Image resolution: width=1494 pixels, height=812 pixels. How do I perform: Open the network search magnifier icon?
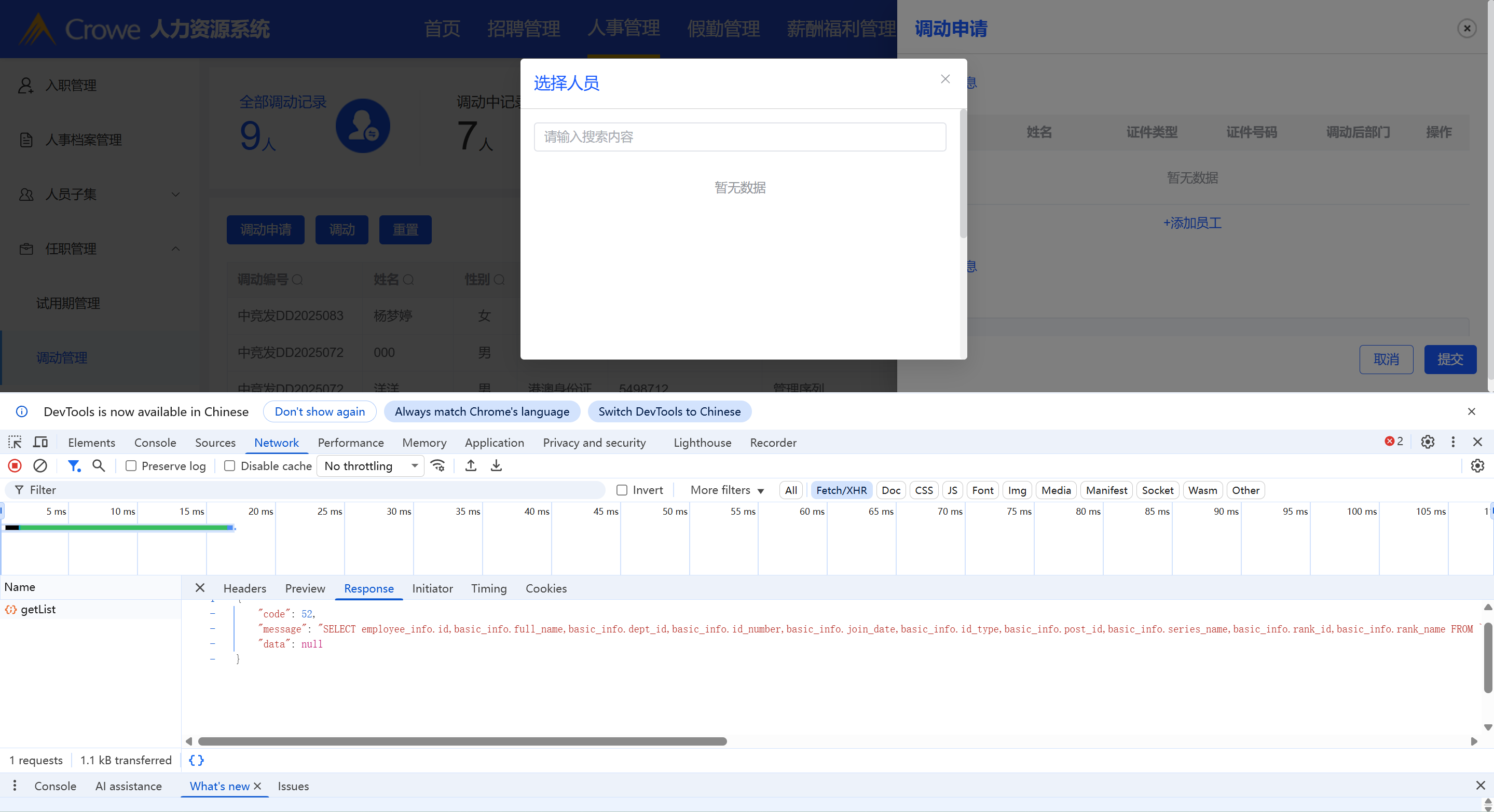coord(99,466)
